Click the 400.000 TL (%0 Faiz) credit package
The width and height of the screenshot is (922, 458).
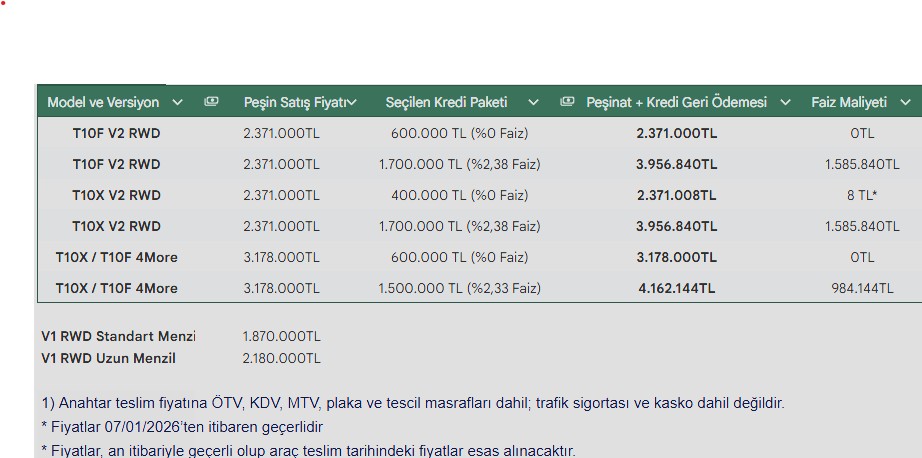pos(460,195)
